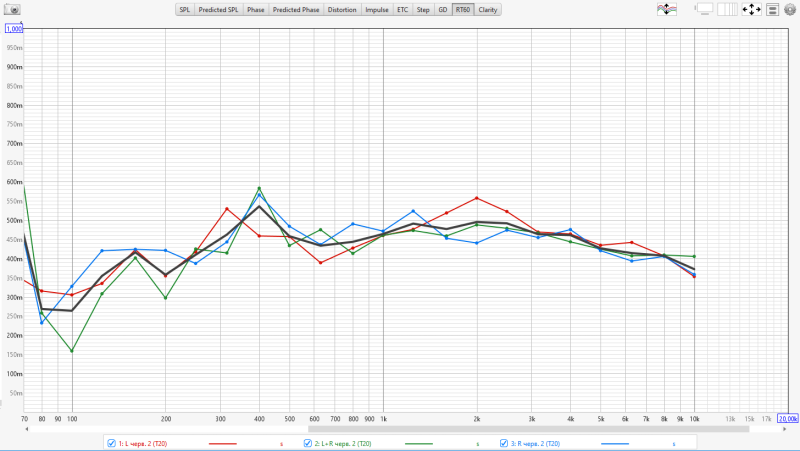Uncheck trace 3: R T20 checkbox

pos(504,443)
